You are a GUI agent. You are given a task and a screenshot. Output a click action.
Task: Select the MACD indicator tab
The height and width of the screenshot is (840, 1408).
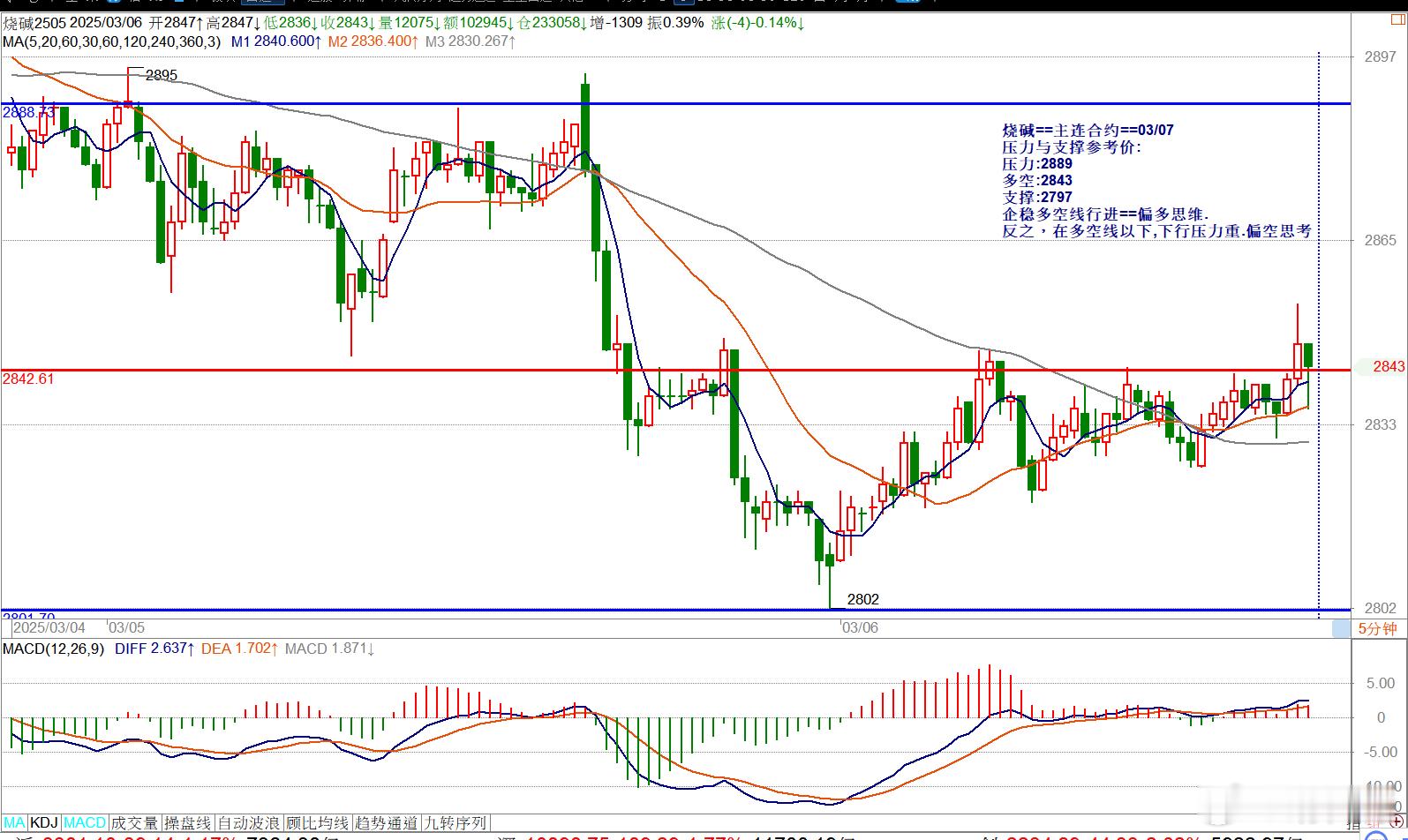tap(85, 822)
